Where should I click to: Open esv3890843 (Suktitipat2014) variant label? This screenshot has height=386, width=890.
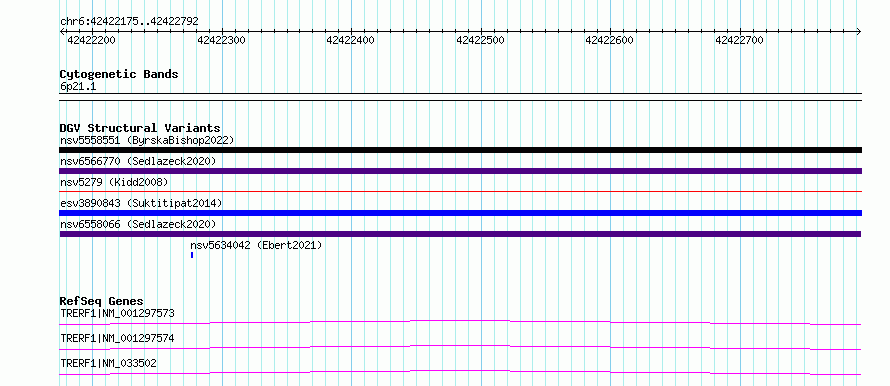point(141,203)
